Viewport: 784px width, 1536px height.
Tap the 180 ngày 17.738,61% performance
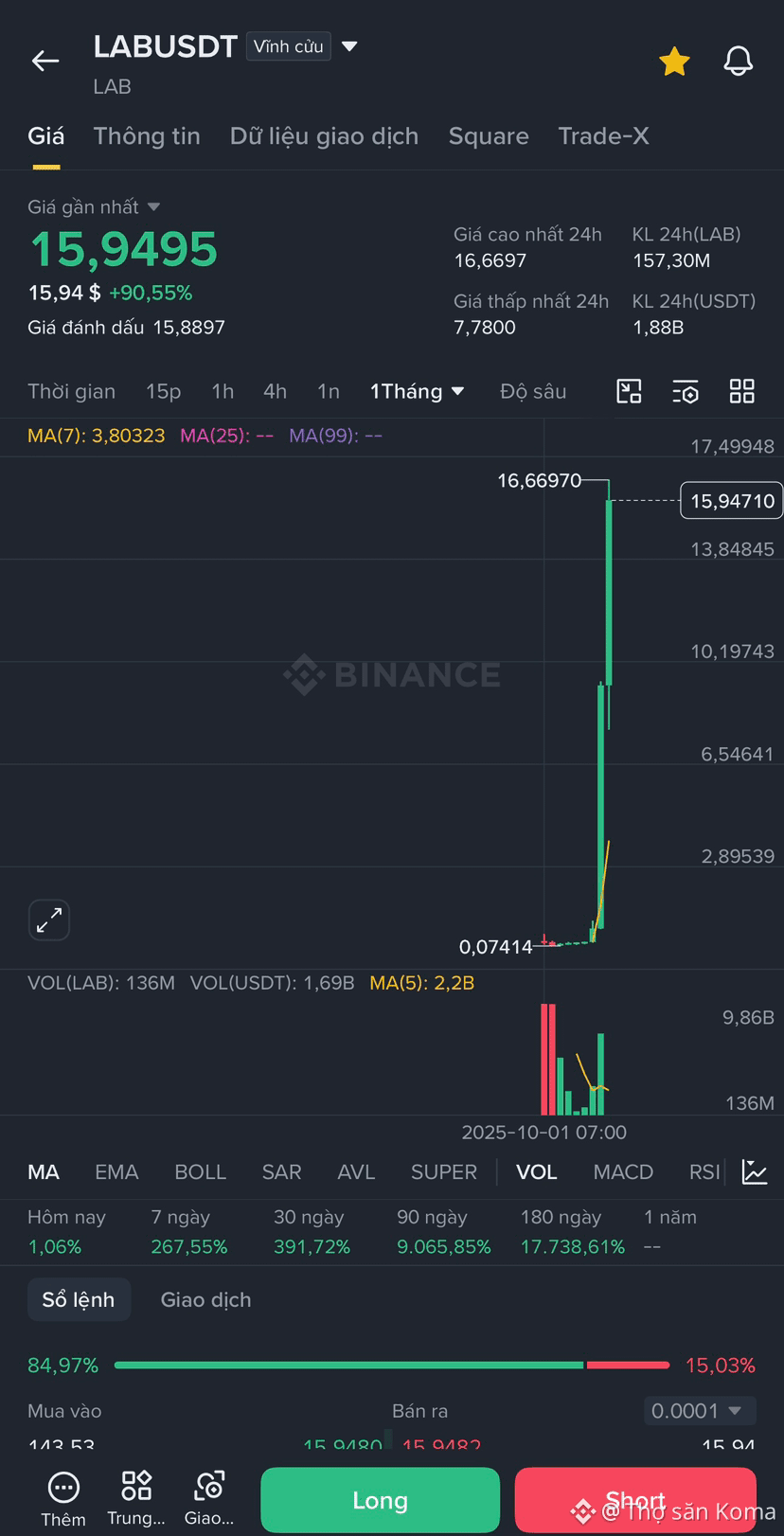(573, 1231)
